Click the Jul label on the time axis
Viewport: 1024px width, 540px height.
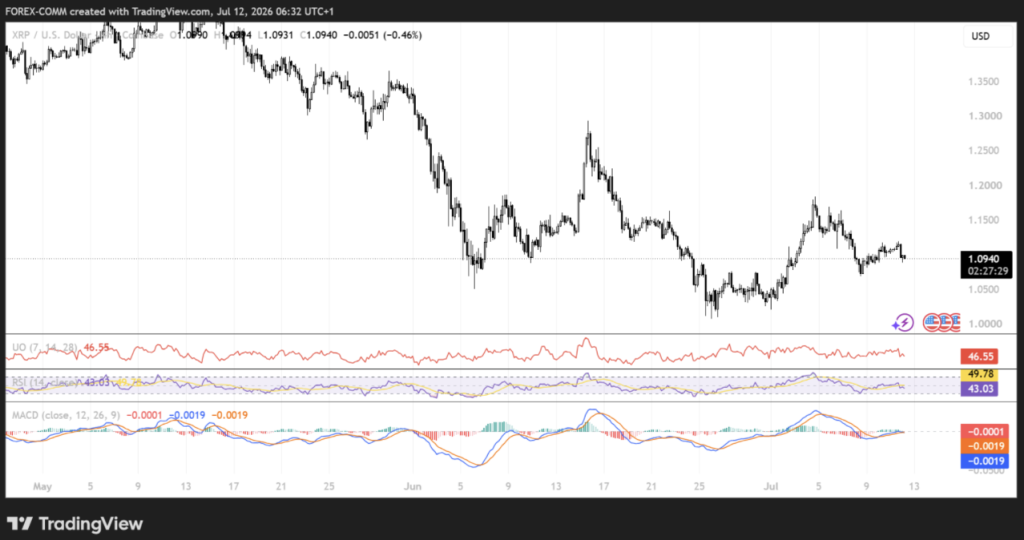point(772,486)
